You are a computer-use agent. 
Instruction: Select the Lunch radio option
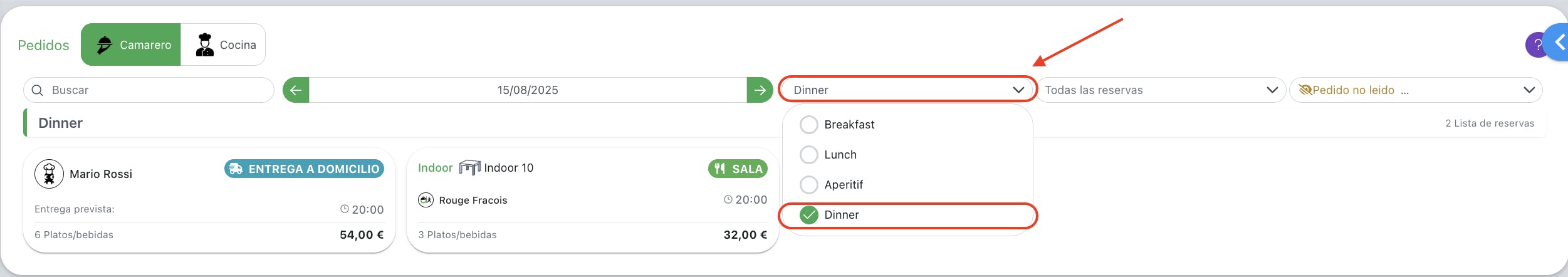[x=809, y=155]
